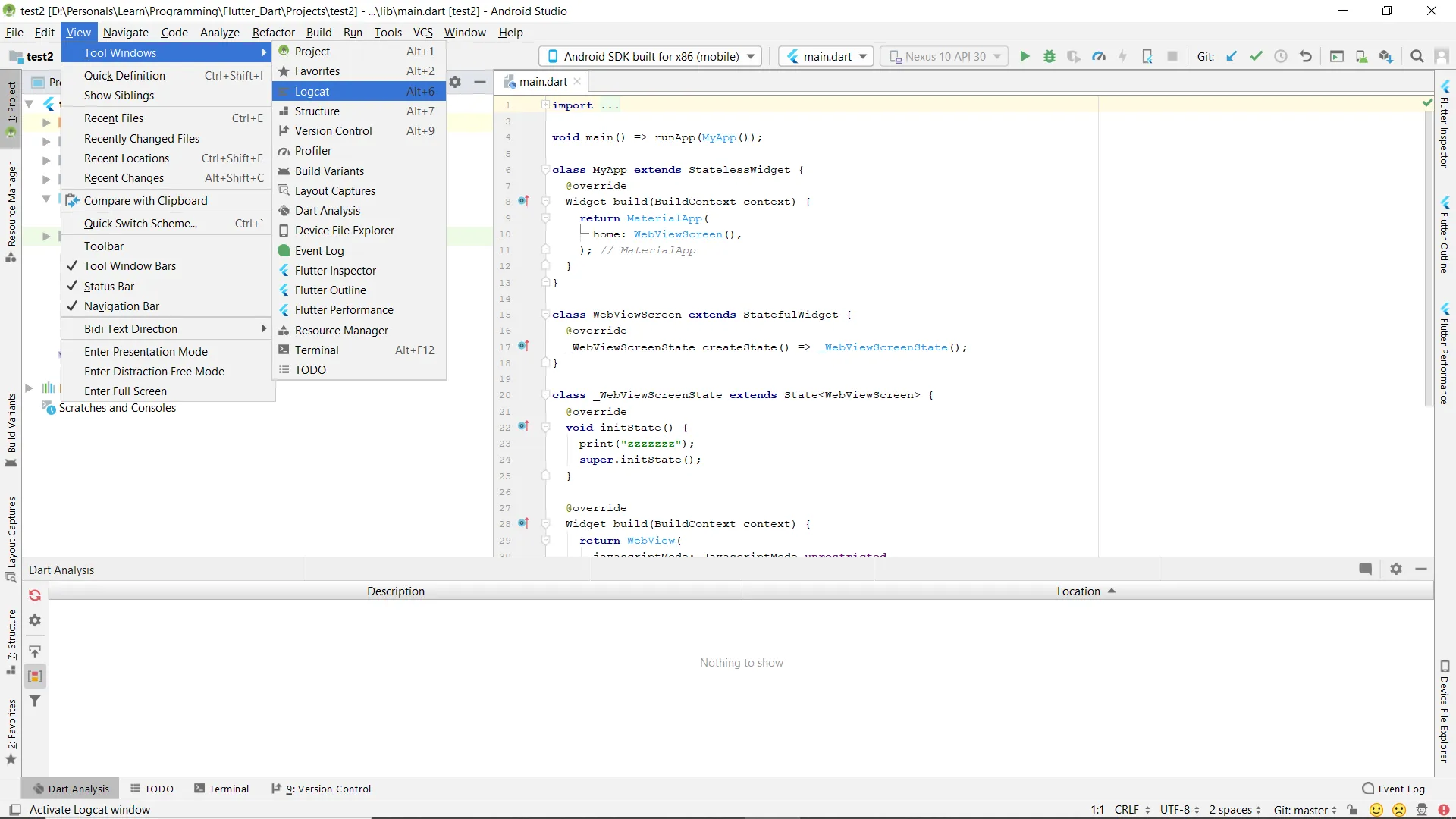
Task: Click Enter Presentation Mode button
Action: tap(146, 351)
